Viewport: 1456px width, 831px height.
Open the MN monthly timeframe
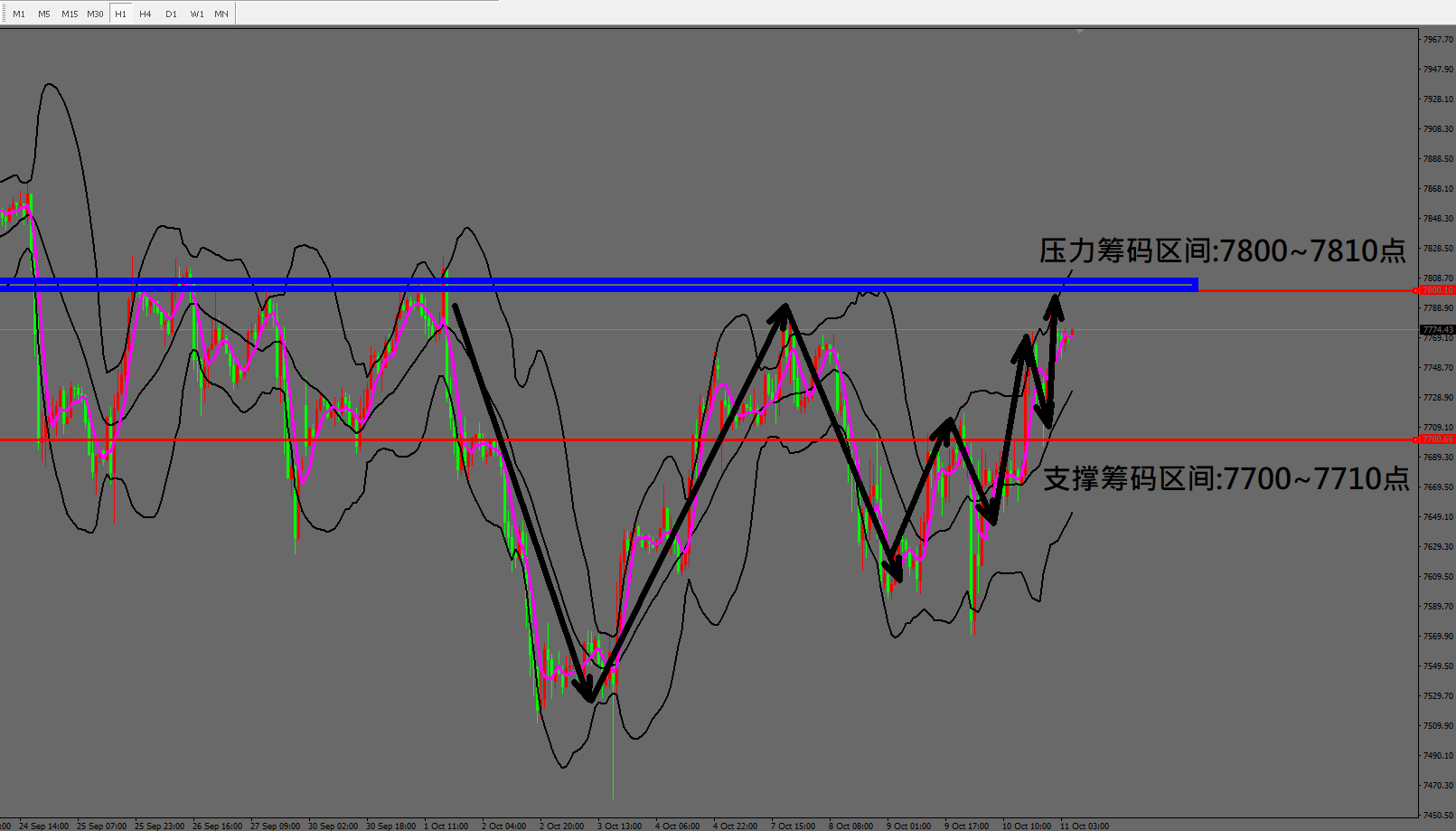(221, 14)
